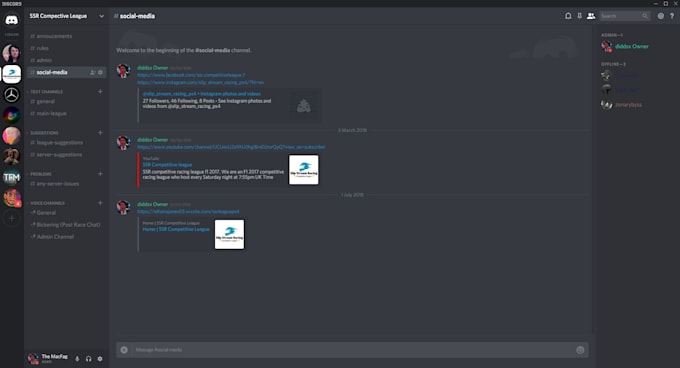The image size is (680, 368).
Task: Open the general text channel
Action: click(66, 101)
